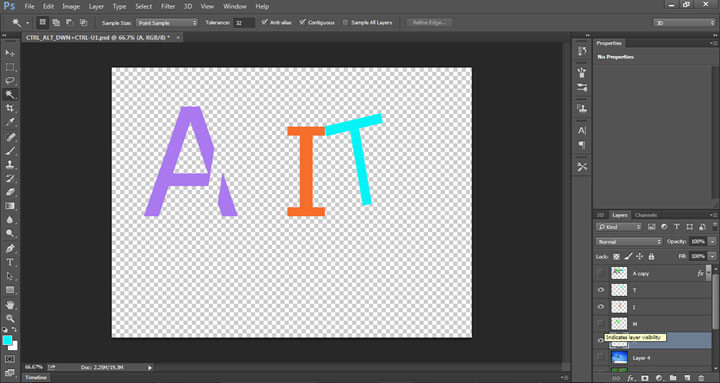The image size is (720, 383).
Task: Open the Image menu
Action: [x=71, y=6]
